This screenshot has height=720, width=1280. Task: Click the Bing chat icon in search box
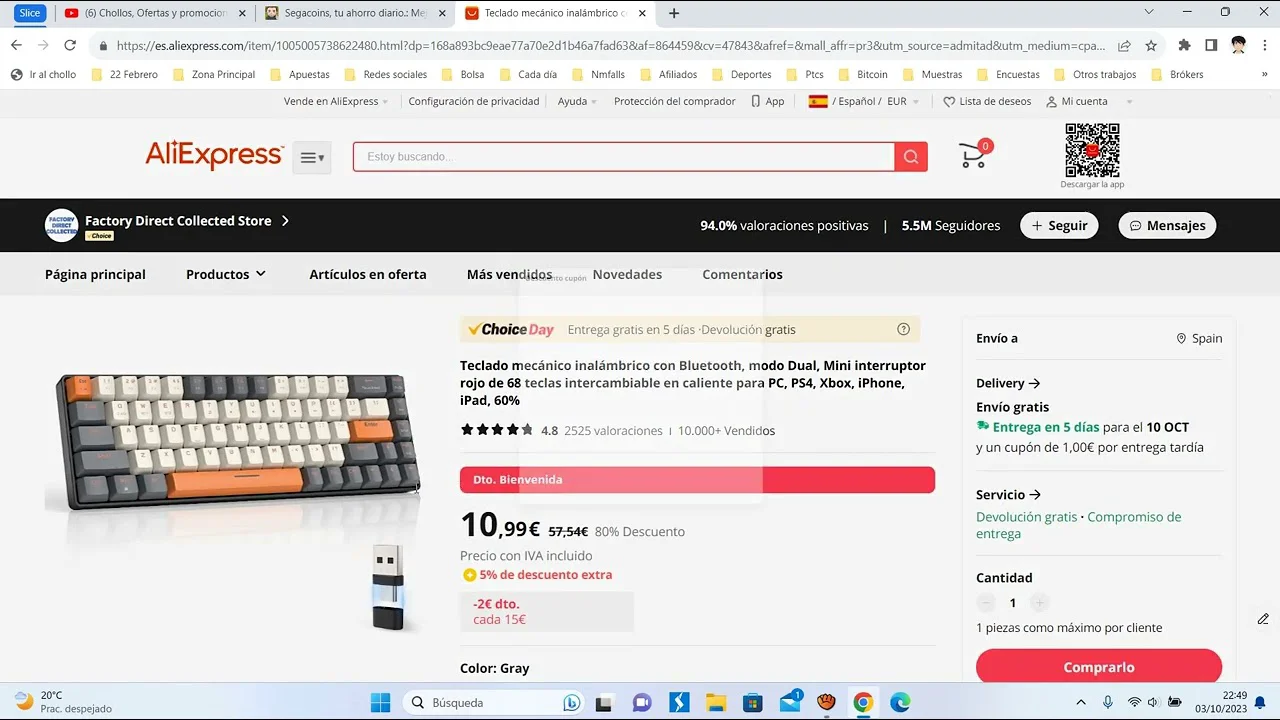click(x=572, y=702)
